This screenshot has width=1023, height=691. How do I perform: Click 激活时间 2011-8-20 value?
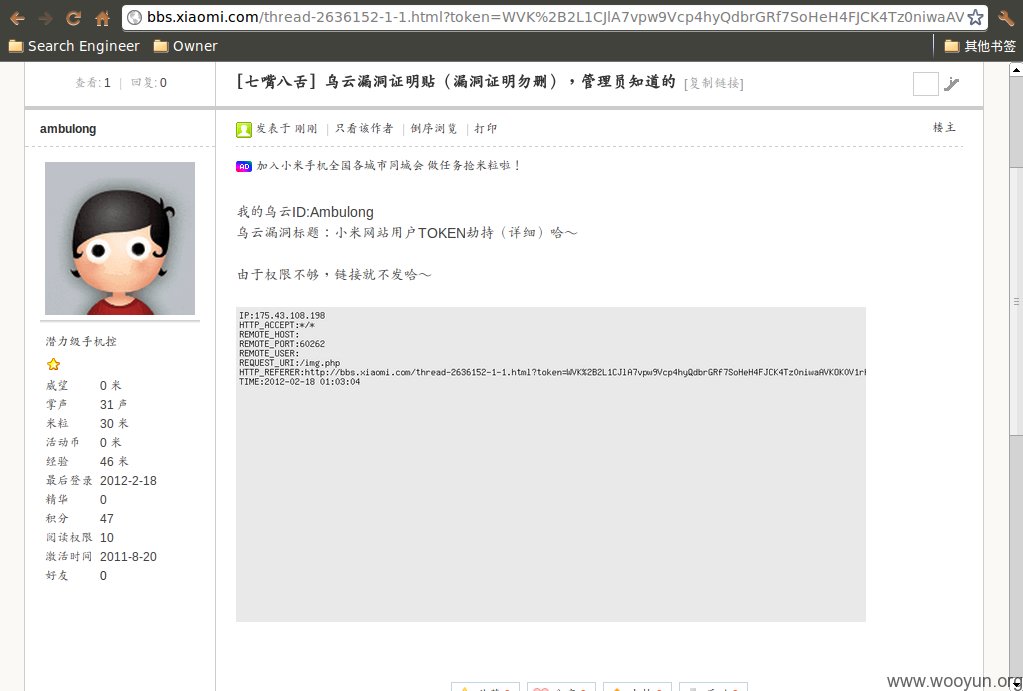tap(129, 557)
